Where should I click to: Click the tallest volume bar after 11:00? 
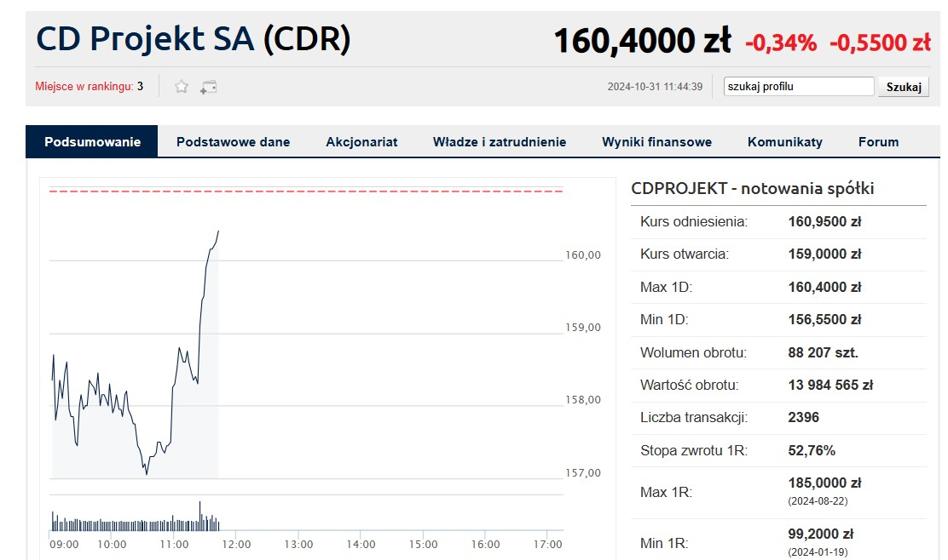[x=200, y=516]
